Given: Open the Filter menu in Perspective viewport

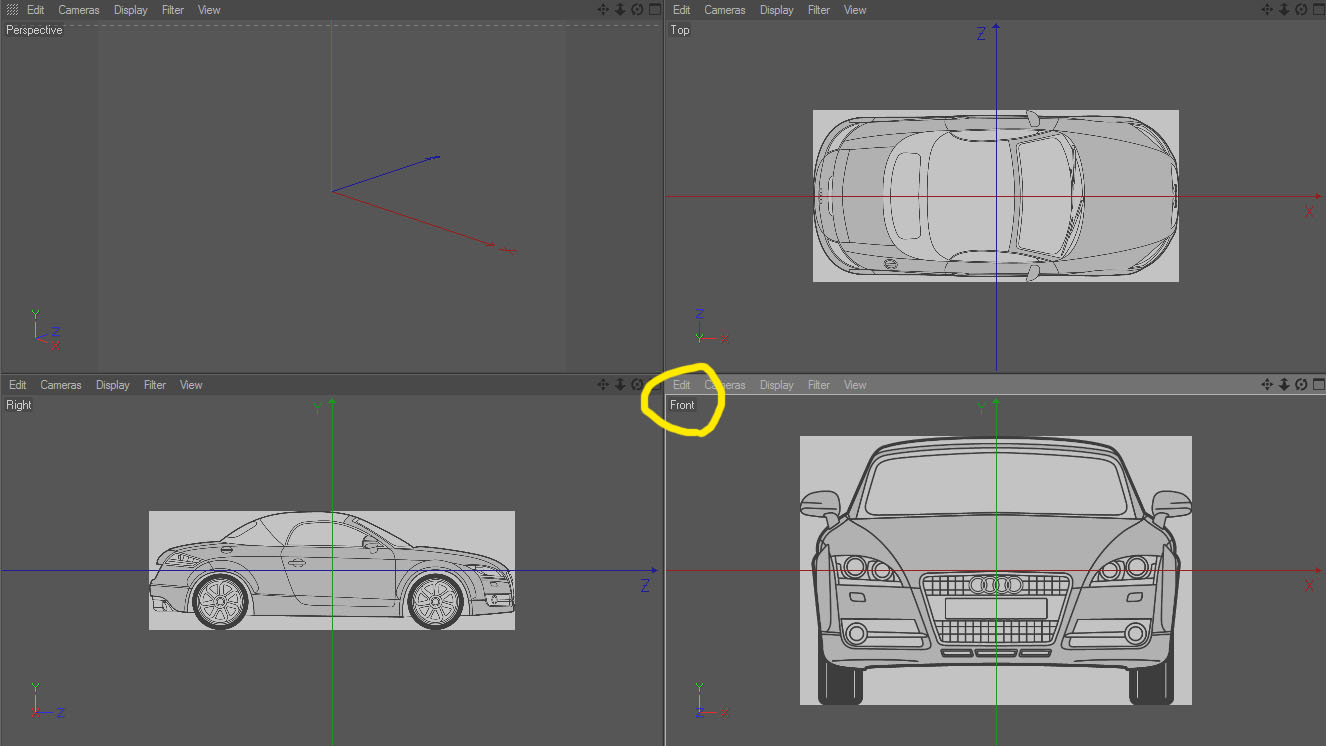Looking at the screenshot, I should click(173, 10).
